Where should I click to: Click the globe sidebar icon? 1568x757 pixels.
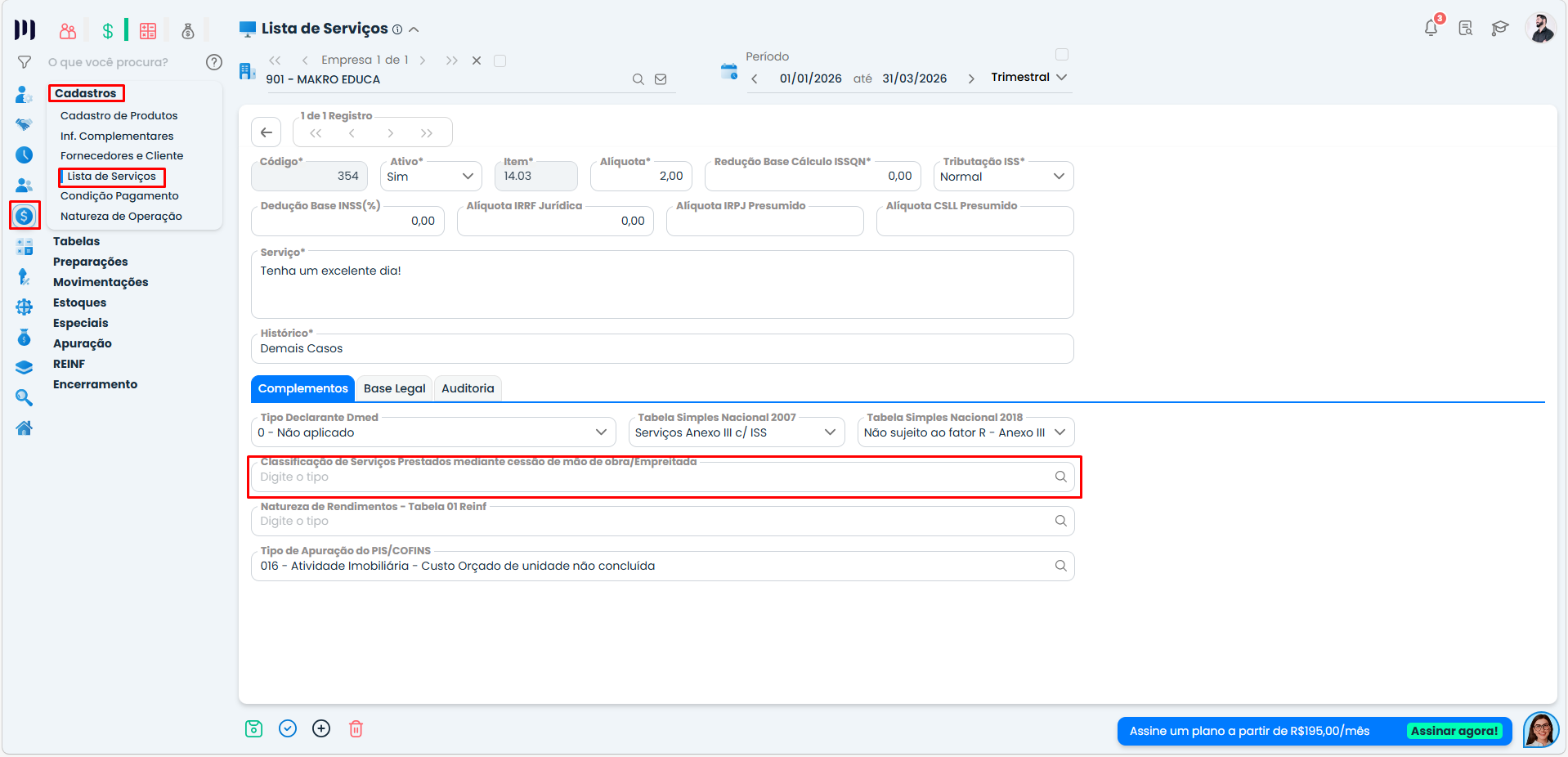click(25, 307)
